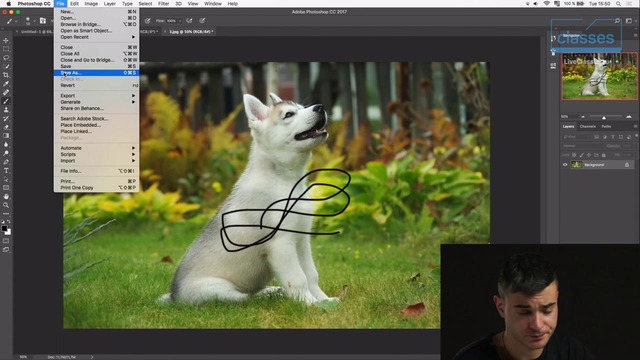Image resolution: width=640 pixels, height=360 pixels.
Task: Select the Crop tool
Action: pos(6,75)
